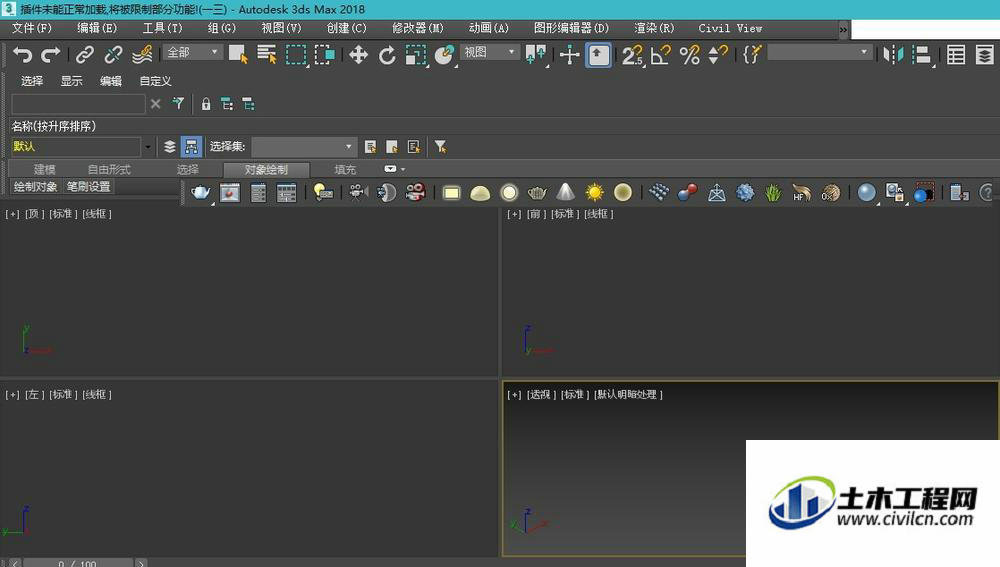
Task: Redo the last undone action
Action: (x=50, y=55)
